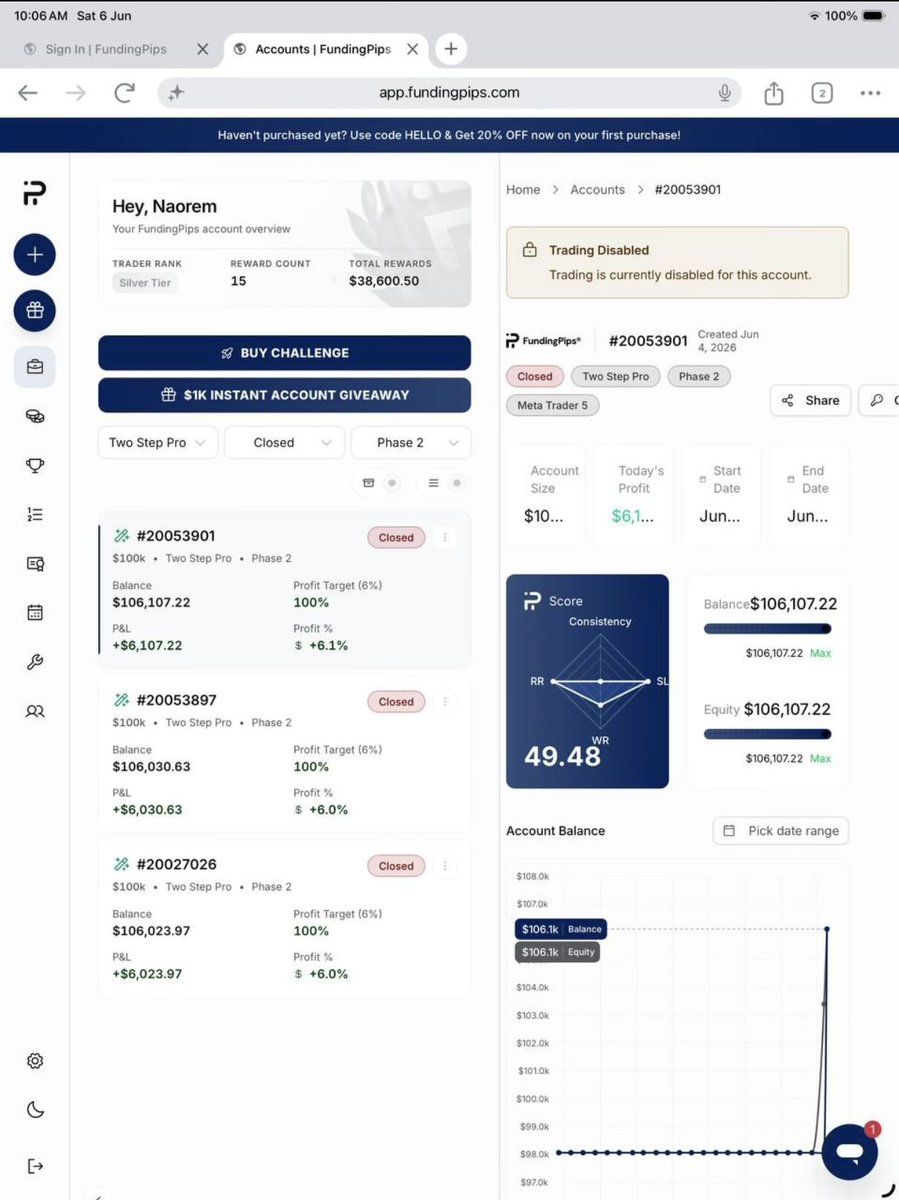Toggle the list view switch
This screenshot has height=1200, width=899.
pos(444,483)
